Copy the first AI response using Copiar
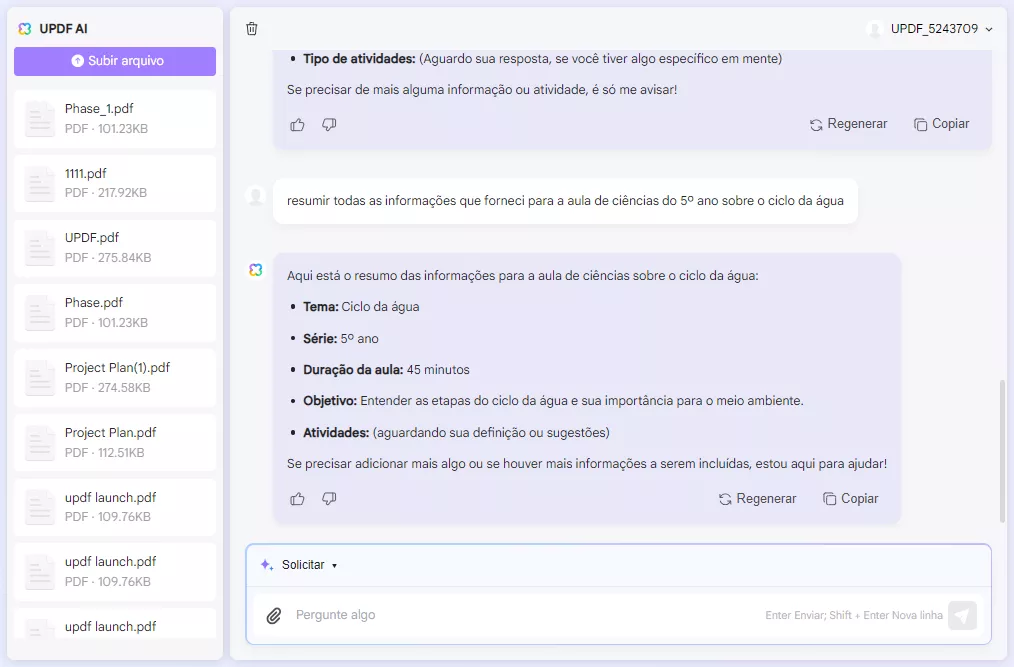This screenshot has width=1014, height=667. (941, 123)
